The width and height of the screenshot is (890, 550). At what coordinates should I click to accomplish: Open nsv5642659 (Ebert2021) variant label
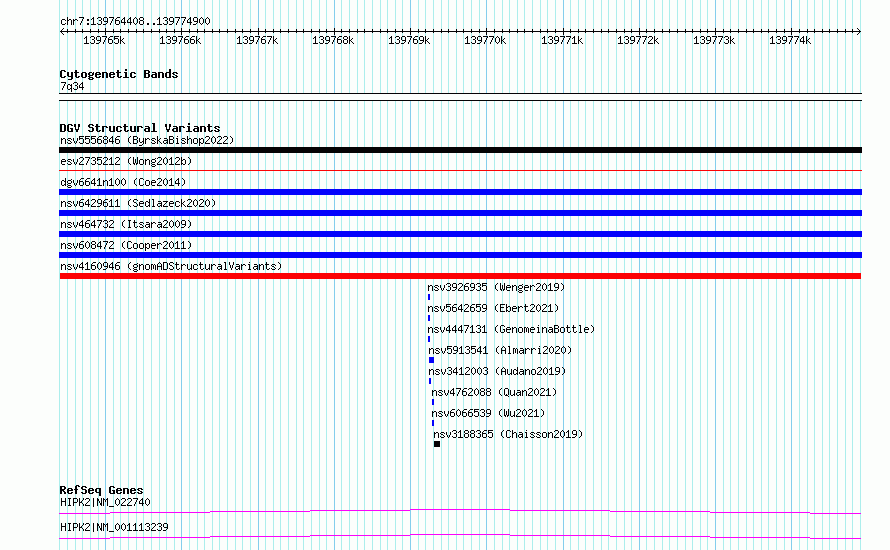coord(493,308)
